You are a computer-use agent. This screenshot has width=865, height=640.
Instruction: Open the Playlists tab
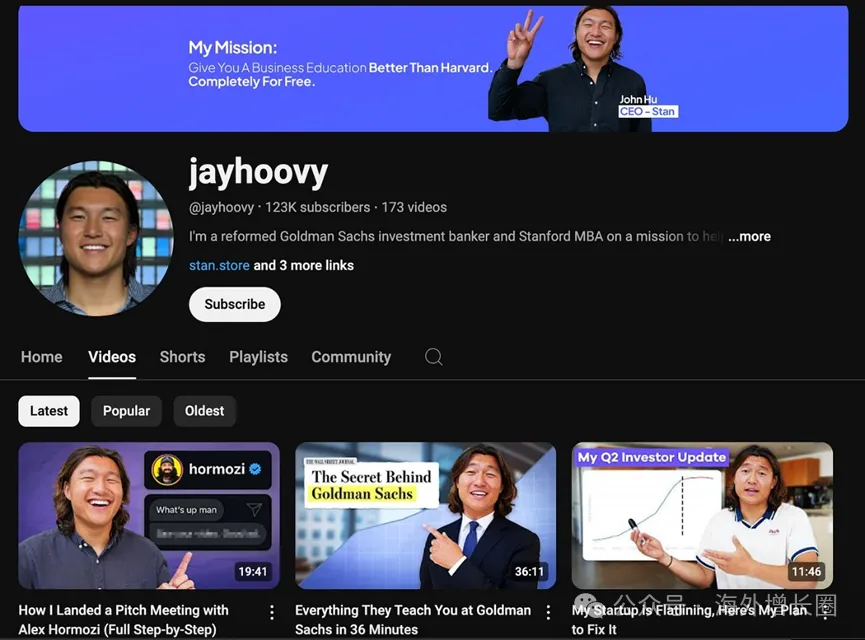258,357
